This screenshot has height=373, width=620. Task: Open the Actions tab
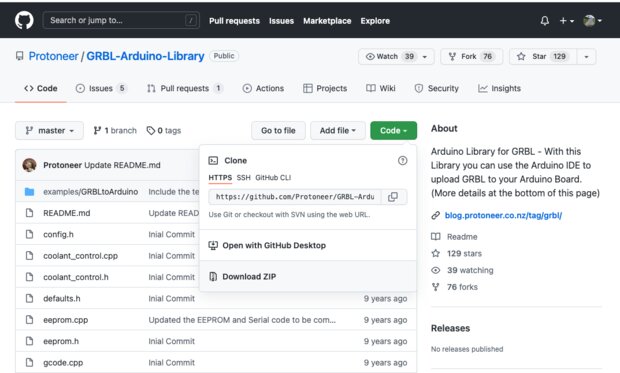tap(263, 88)
